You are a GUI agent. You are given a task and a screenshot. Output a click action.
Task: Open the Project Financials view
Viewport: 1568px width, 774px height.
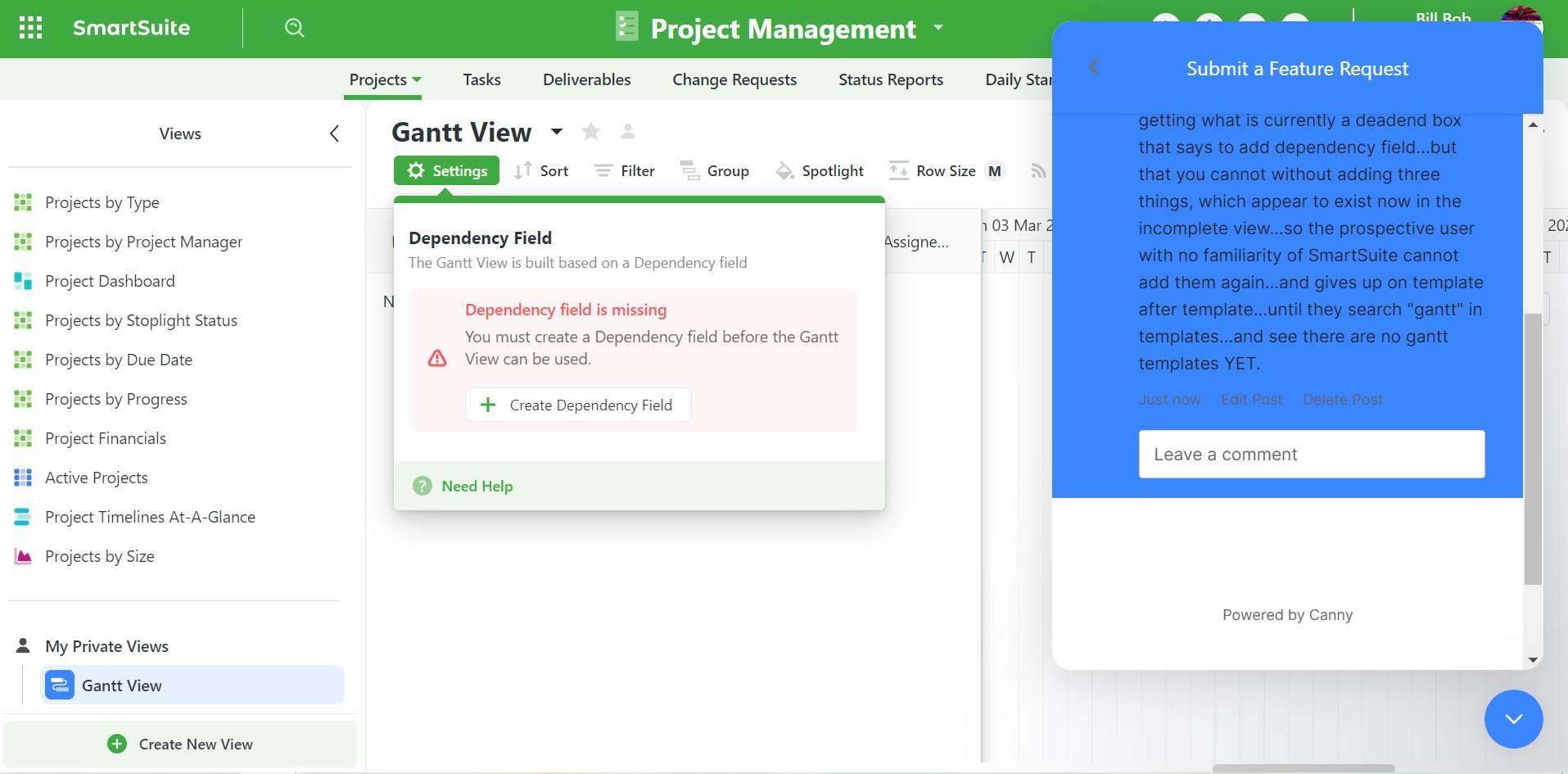pos(106,438)
